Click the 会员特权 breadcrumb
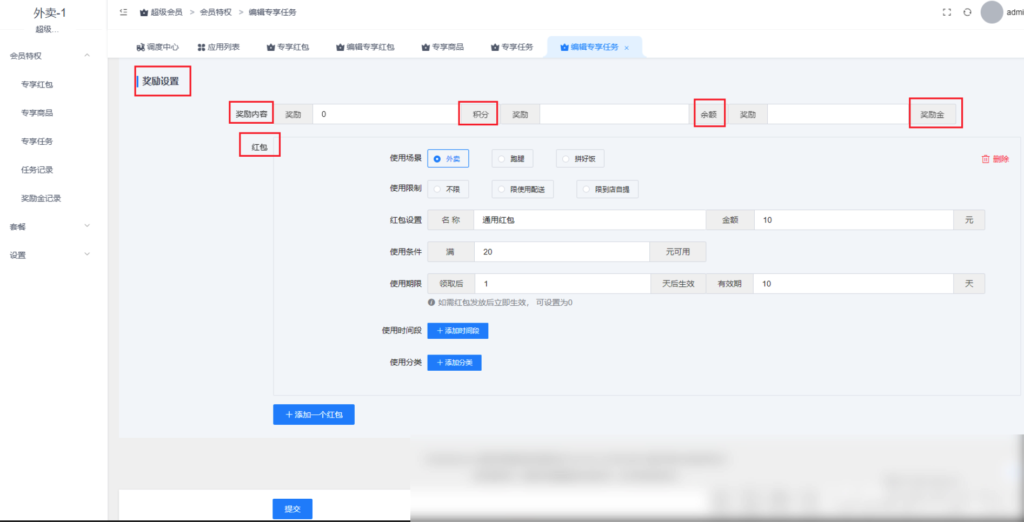 pyautogui.click(x=216, y=12)
